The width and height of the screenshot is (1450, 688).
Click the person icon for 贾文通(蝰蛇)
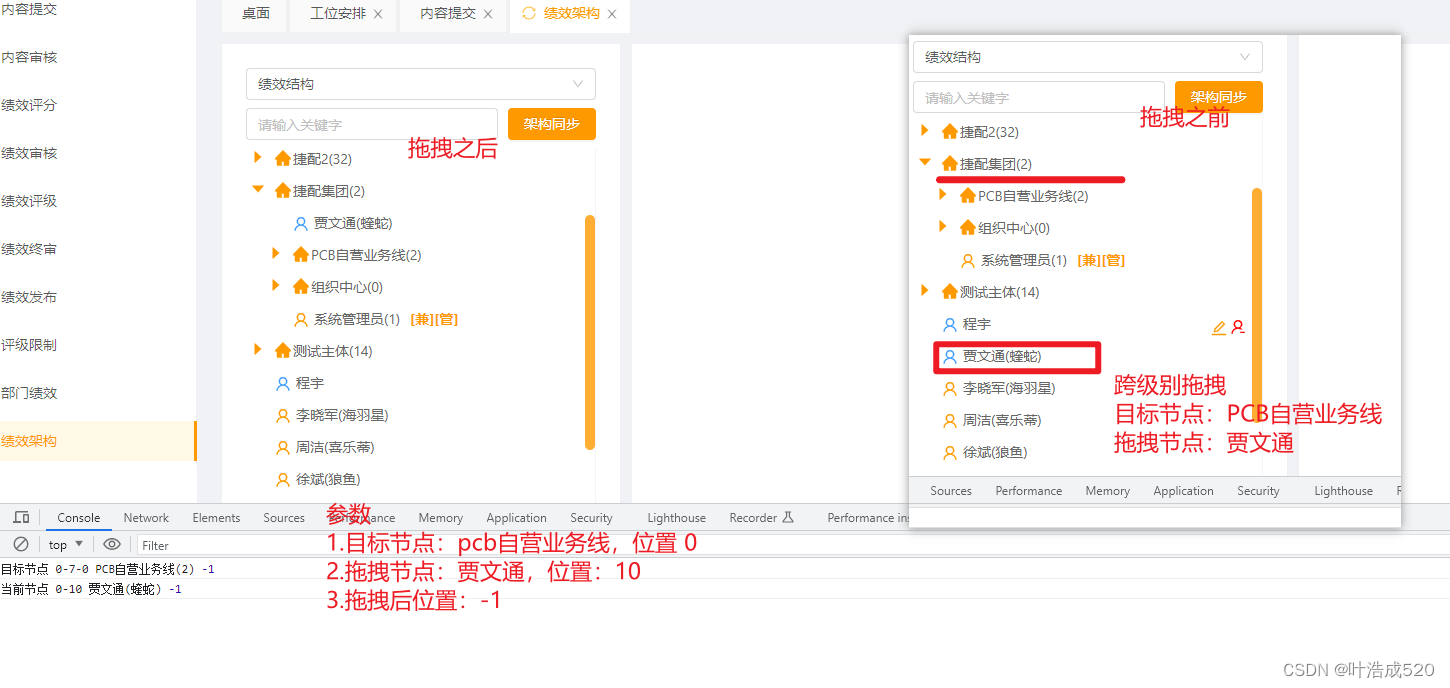tap(948, 357)
